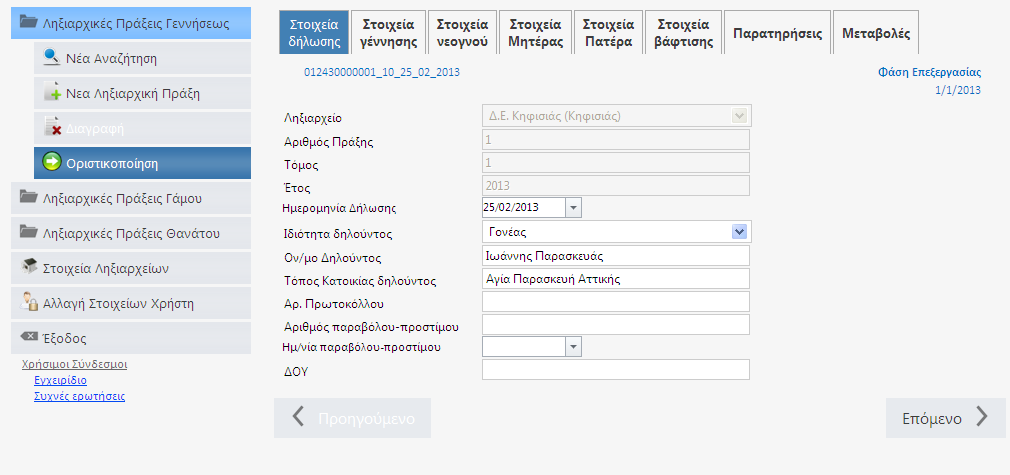1010x475 pixels.
Task: Click the Αρ. Πρωτοκόλλου input field
Action: click(x=616, y=302)
